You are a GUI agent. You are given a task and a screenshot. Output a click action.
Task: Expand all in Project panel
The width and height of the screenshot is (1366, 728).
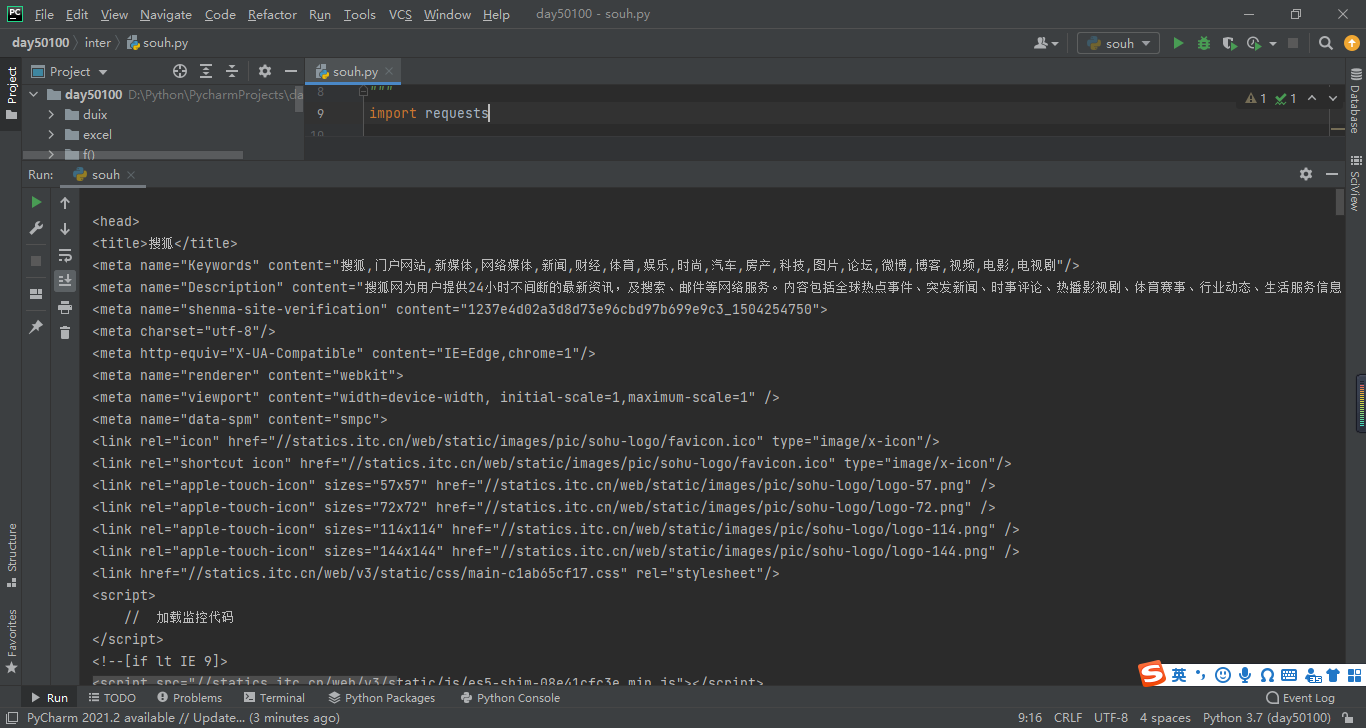(x=206, y=71)
